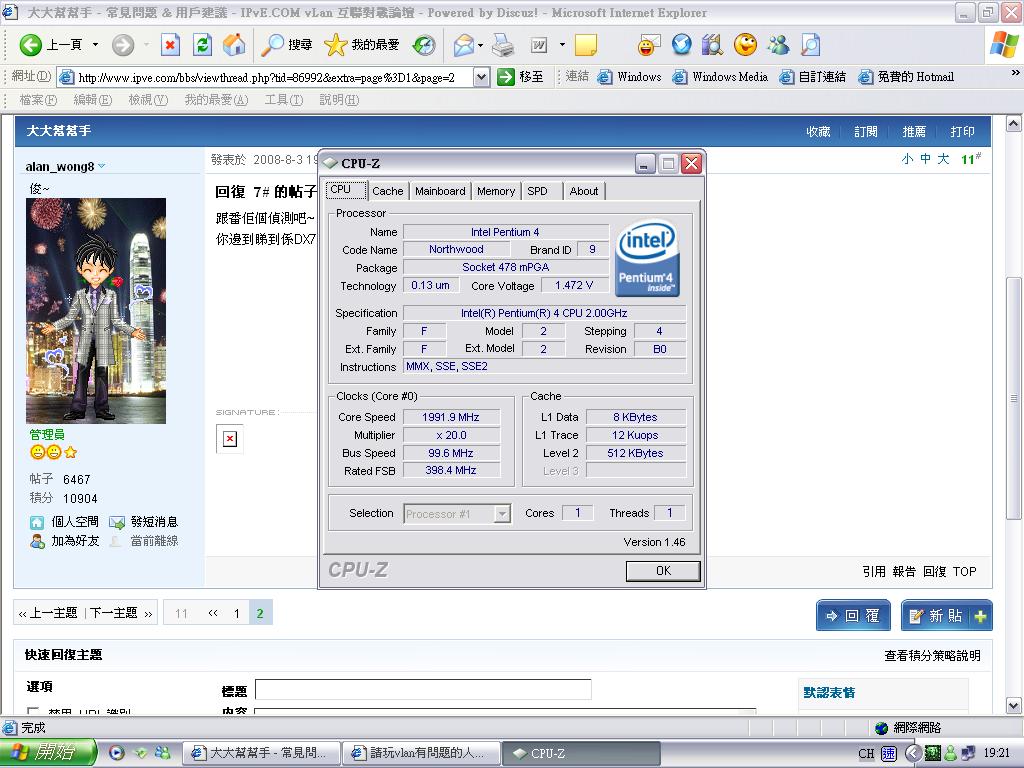
Task: Click the Intel Pentium 4 logo
Action: pos(647,260)
